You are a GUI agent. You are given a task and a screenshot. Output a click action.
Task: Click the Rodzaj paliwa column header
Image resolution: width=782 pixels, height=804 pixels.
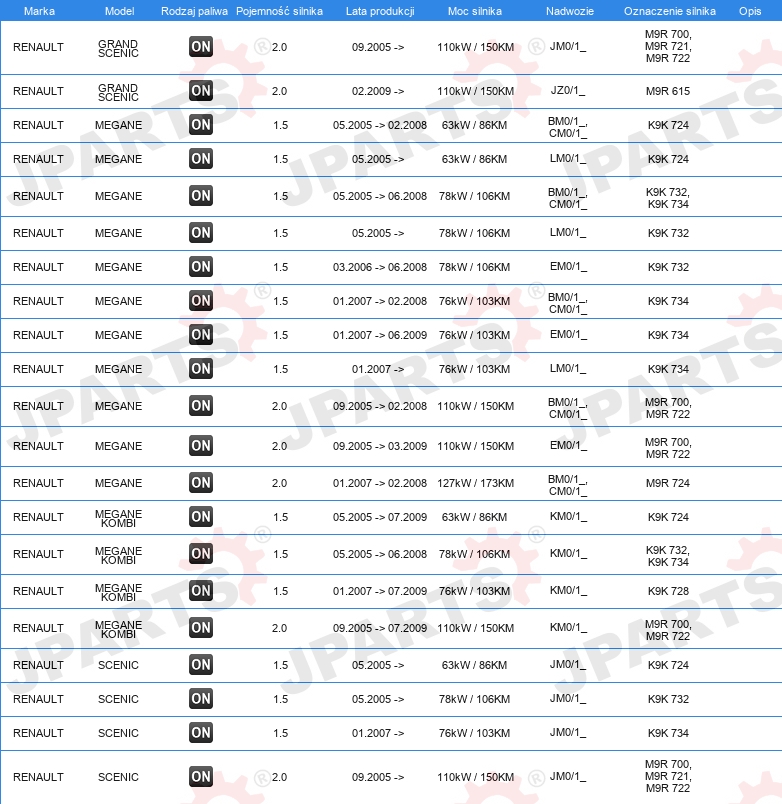(194, 11)
